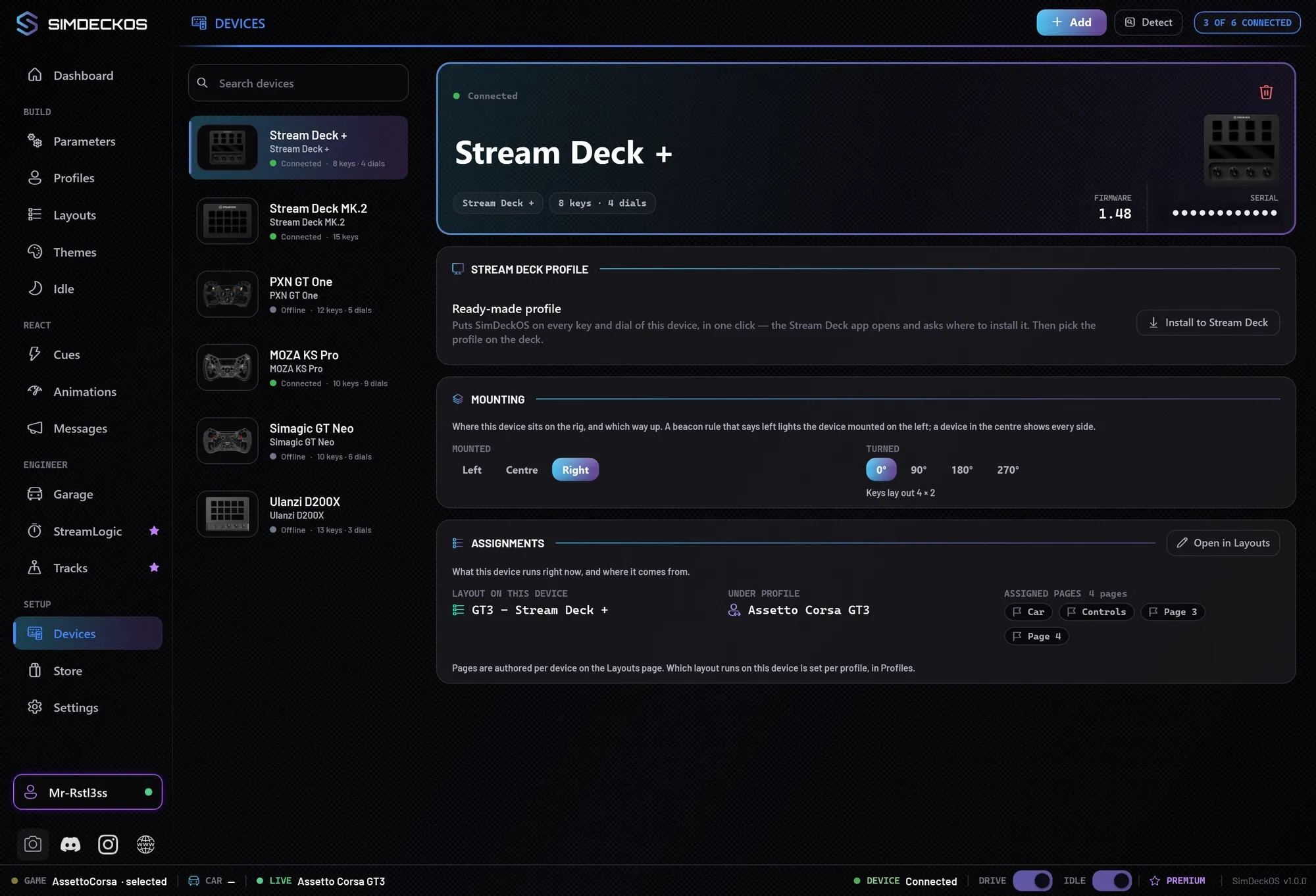
Task: Open the Mr-Rstl3ss account button
Action: 88,792
